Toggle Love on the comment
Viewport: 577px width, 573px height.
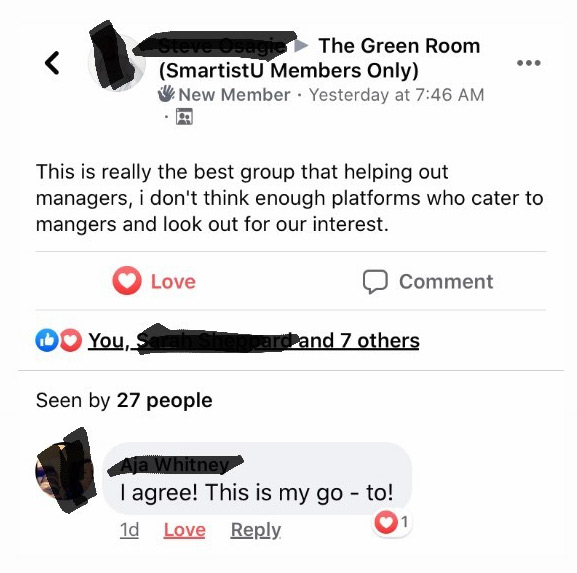[x=184, y=530]
